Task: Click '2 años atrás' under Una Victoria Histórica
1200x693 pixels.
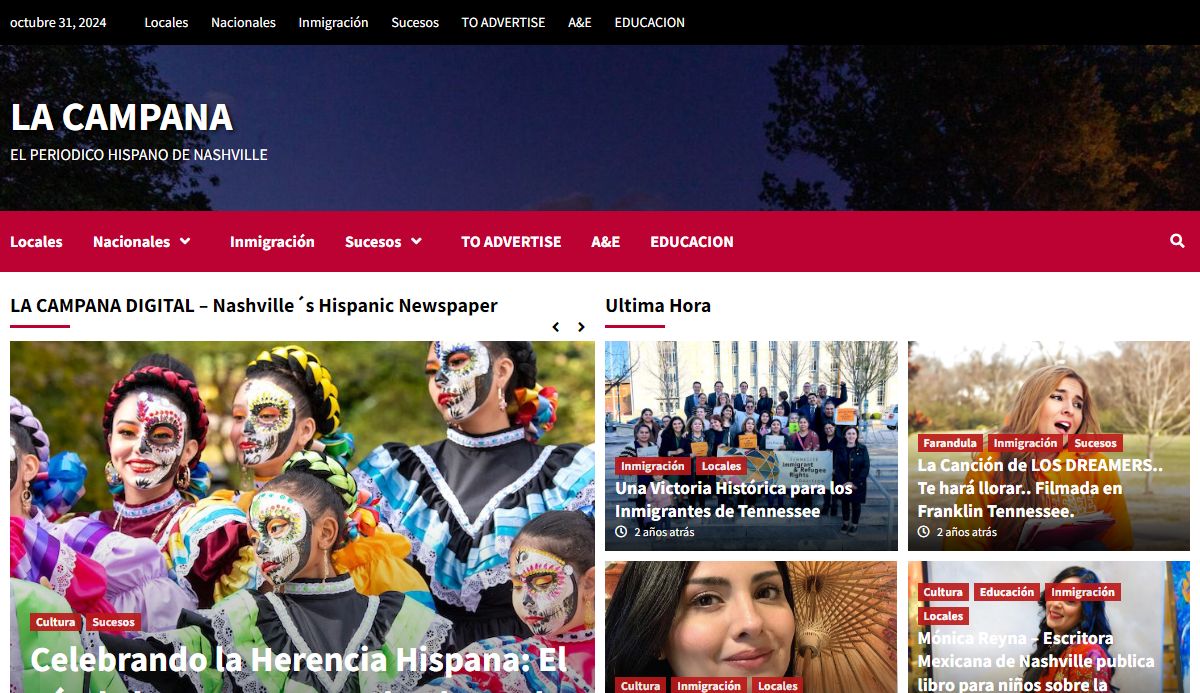Action: [664, 532]
